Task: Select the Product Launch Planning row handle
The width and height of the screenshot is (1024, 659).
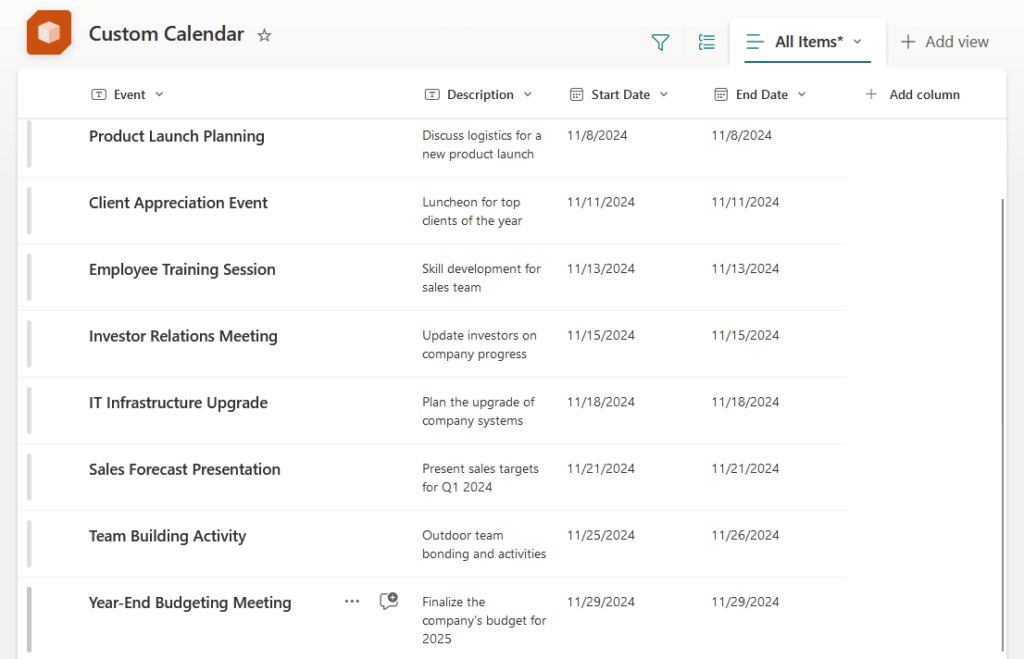Action: [29, 144]
